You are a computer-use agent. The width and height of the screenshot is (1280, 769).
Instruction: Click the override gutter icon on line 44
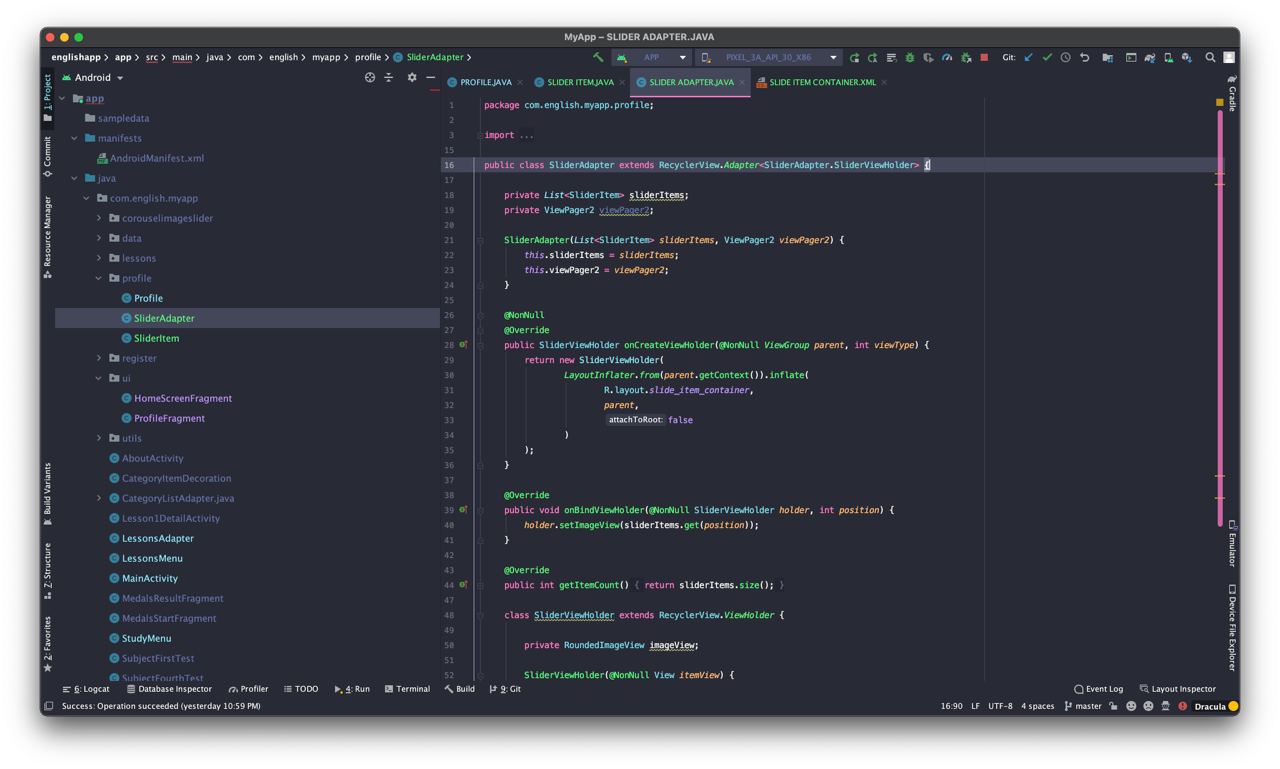pyautogui.click(x=463, y=585)
